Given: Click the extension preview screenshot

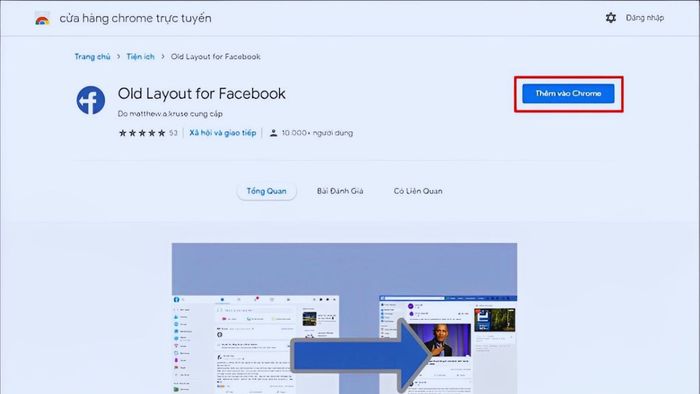Looking at the screenshot, I should pos(345,318).
